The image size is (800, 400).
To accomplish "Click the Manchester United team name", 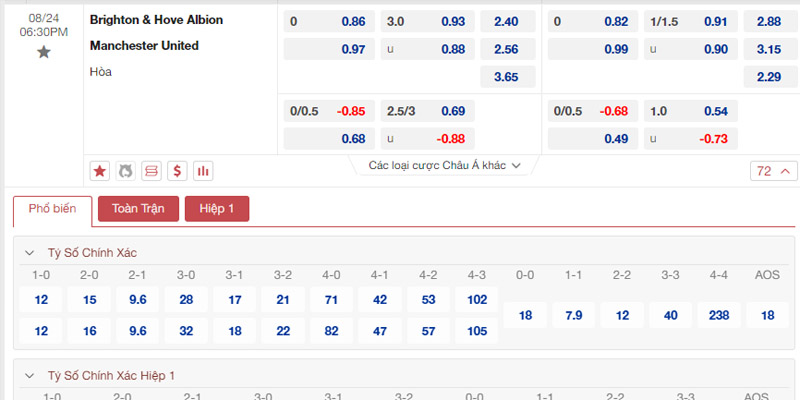I will [144, 46].
